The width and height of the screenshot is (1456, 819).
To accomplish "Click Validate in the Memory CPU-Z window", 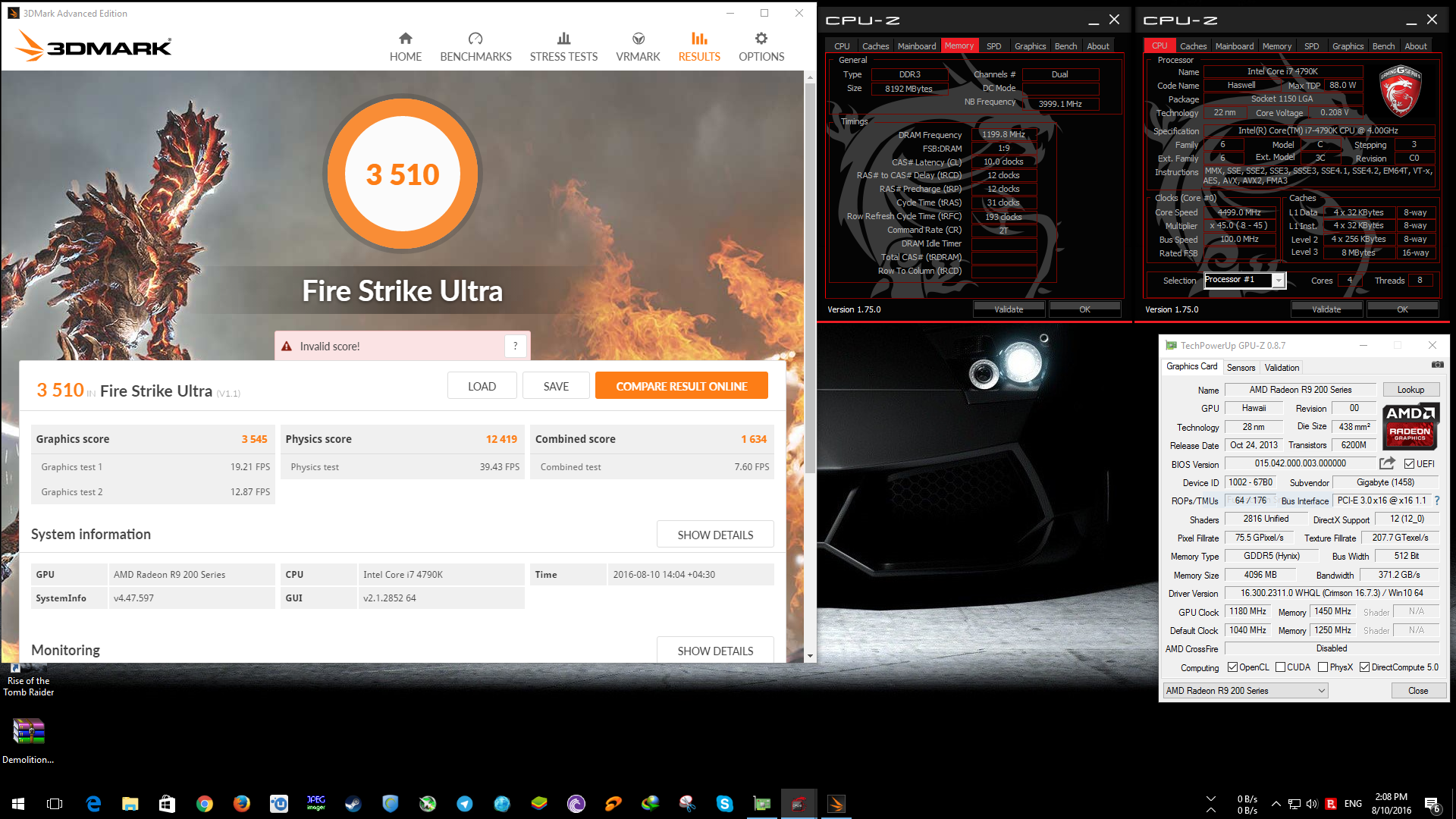I will tap(1009, 309).
